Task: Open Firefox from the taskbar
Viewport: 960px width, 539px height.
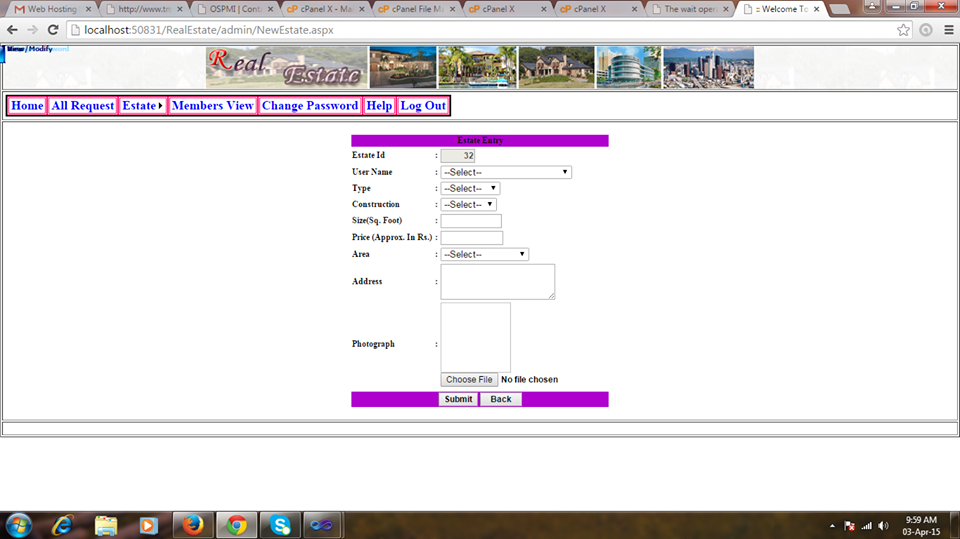Action: pyautogui.click(x=192, y=524)
